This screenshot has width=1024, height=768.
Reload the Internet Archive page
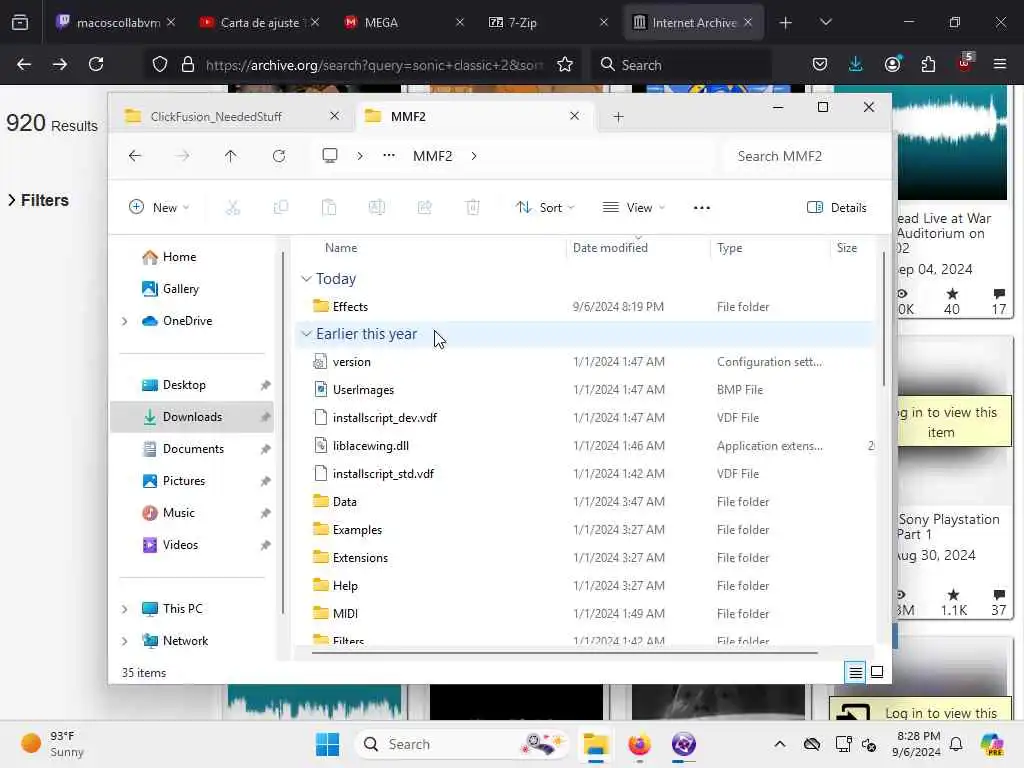click(x=96, y=64)
